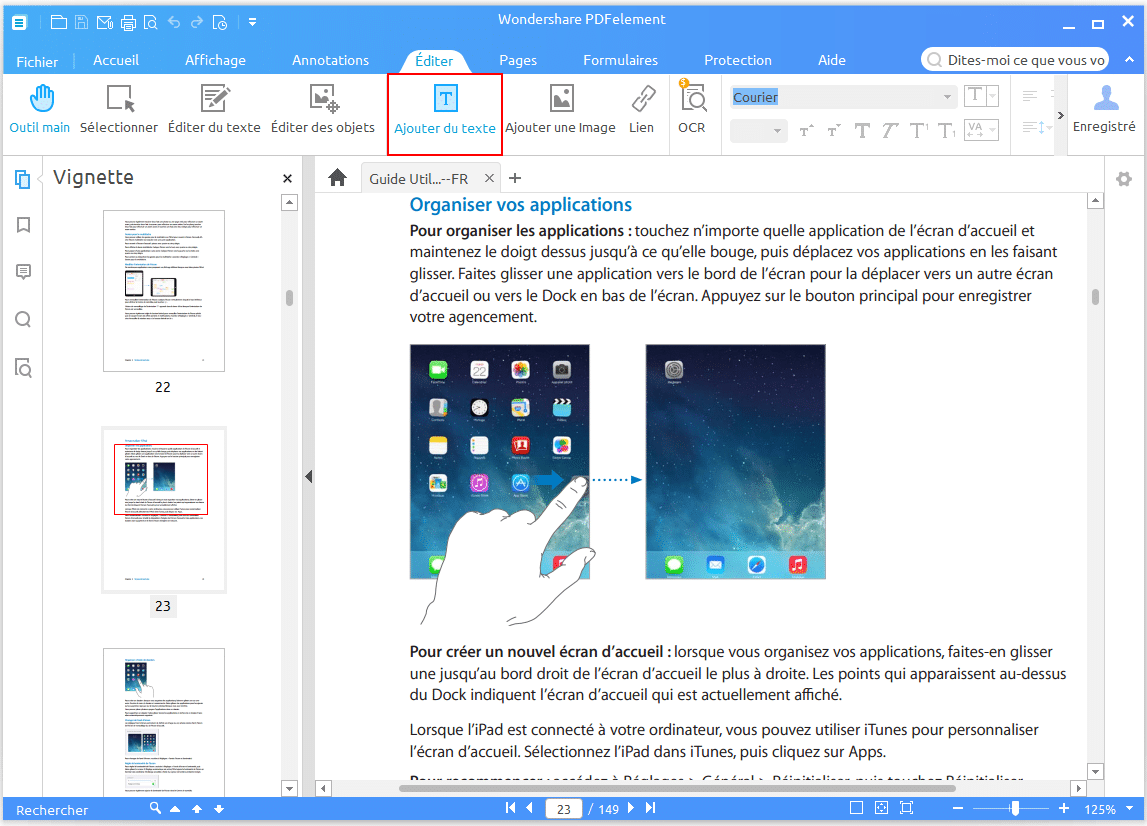This screenshot has height=826, width=1147.
Task: Switch to single page view mode
Action: [x=856, y=808]
